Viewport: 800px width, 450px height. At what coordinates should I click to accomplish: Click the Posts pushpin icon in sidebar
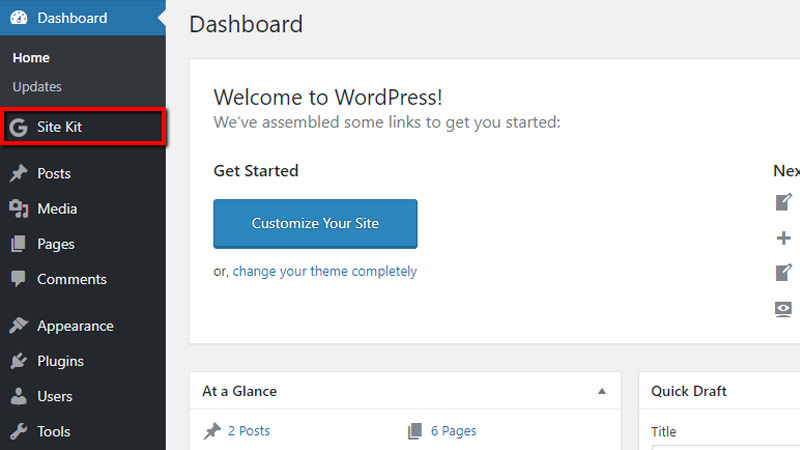(18, 173)
